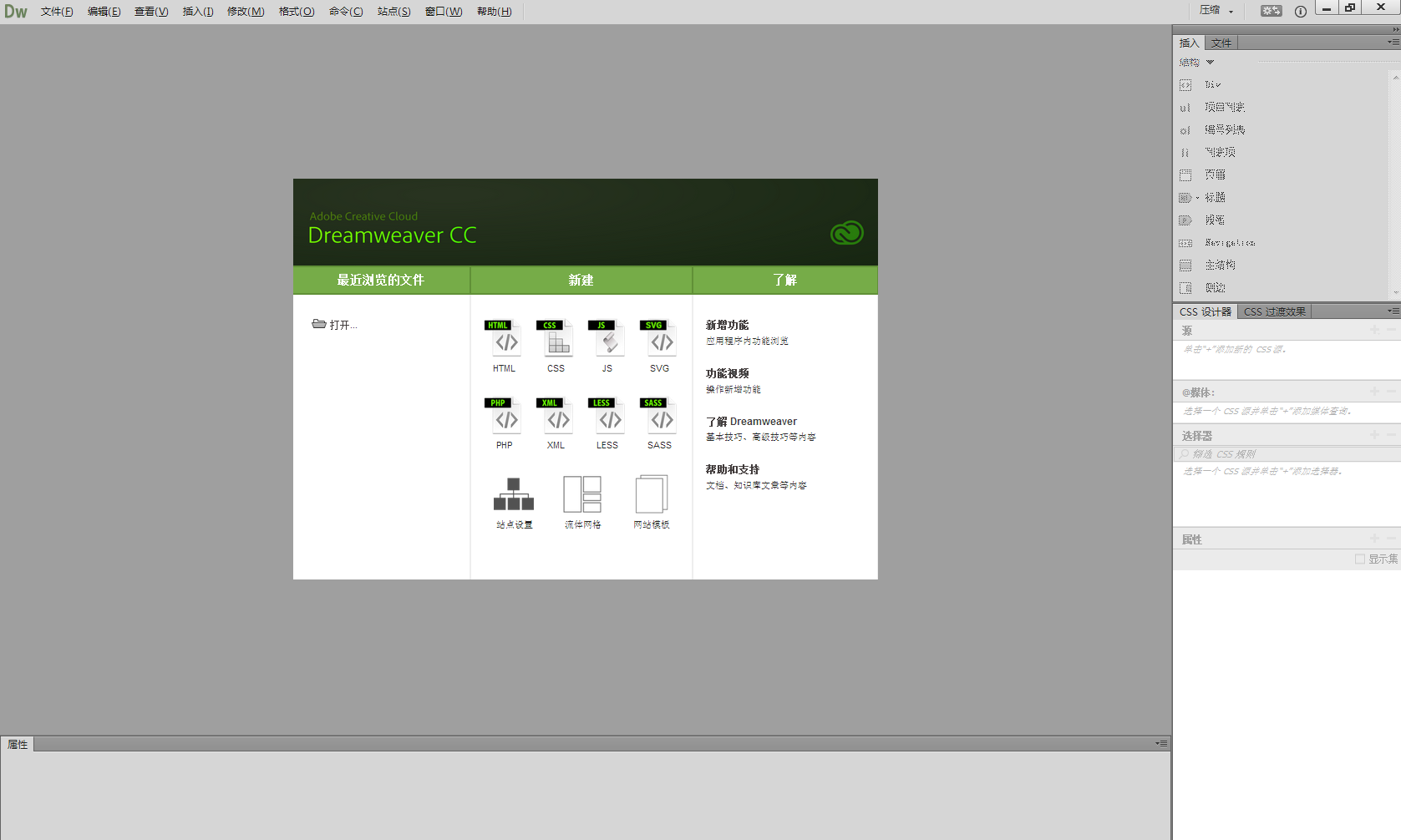Screen dimensions: 1401x840
Task: Open the 压缩 workspace dropdown
Action: click(x=1216, y=11)
